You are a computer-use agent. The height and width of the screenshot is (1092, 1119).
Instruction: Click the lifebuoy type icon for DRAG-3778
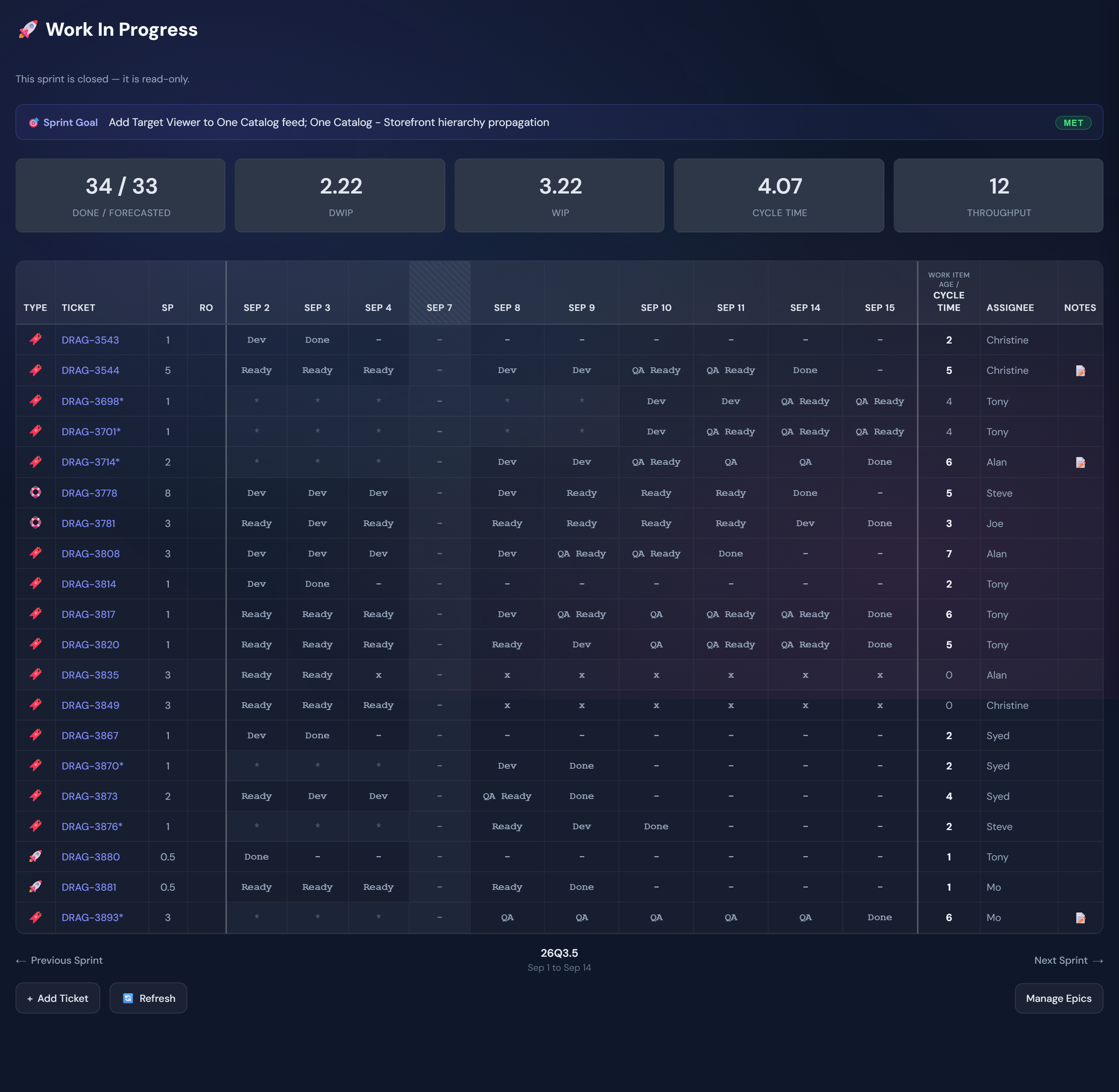pos(36,492)
